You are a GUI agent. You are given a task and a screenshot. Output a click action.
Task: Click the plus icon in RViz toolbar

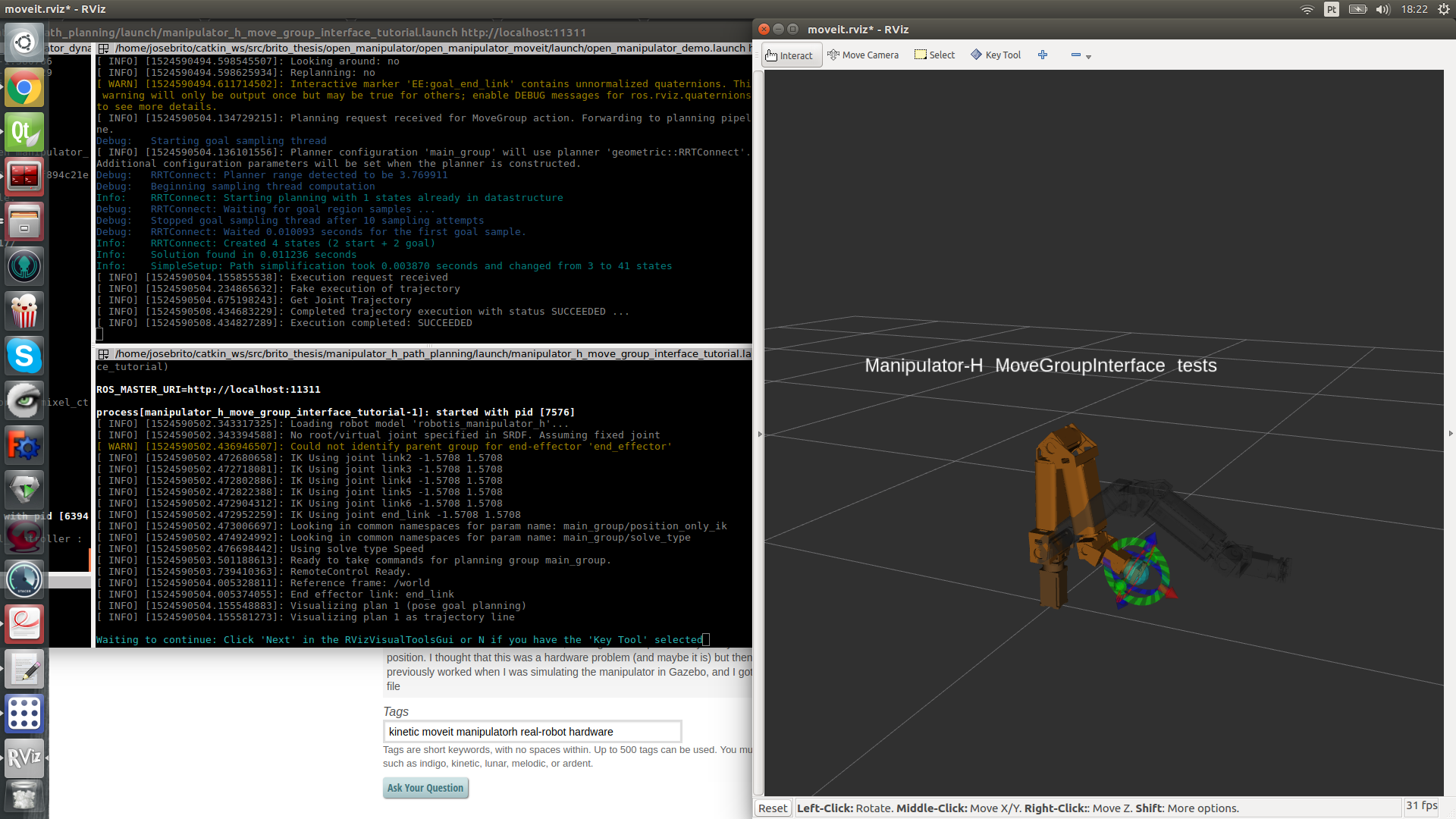(x=1044, y=54)
